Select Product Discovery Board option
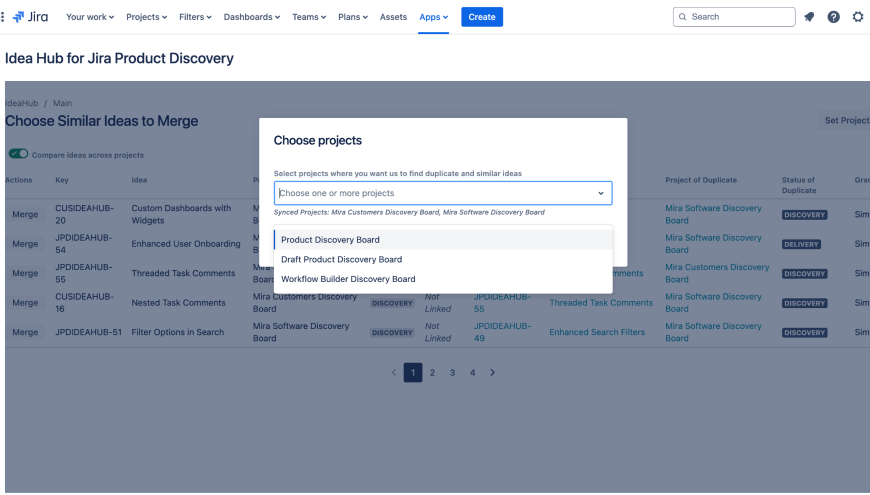Viewport: 870px width, 495px height. [443, 240]
